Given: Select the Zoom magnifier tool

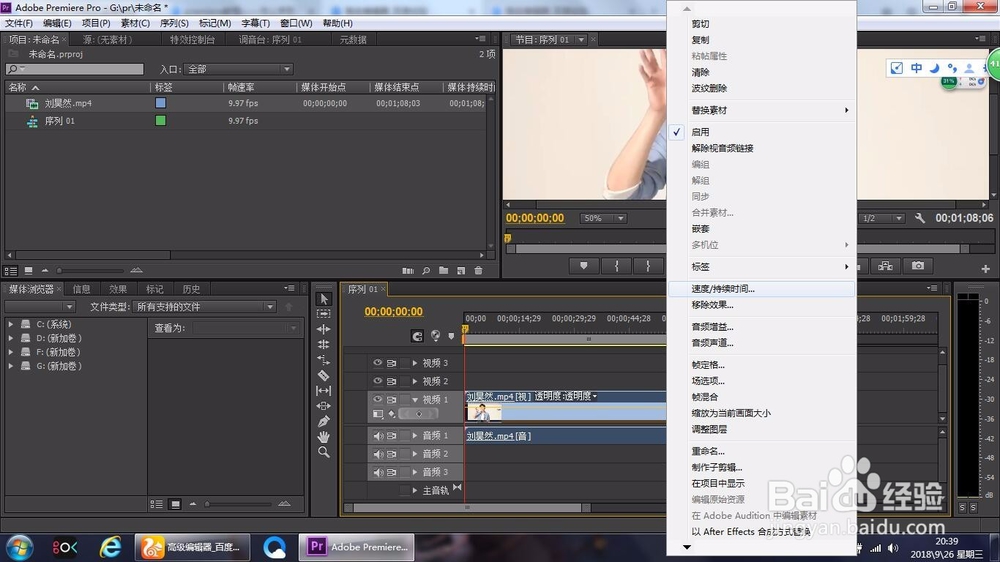Looking at the screenshot, I should tap(323, 452).
